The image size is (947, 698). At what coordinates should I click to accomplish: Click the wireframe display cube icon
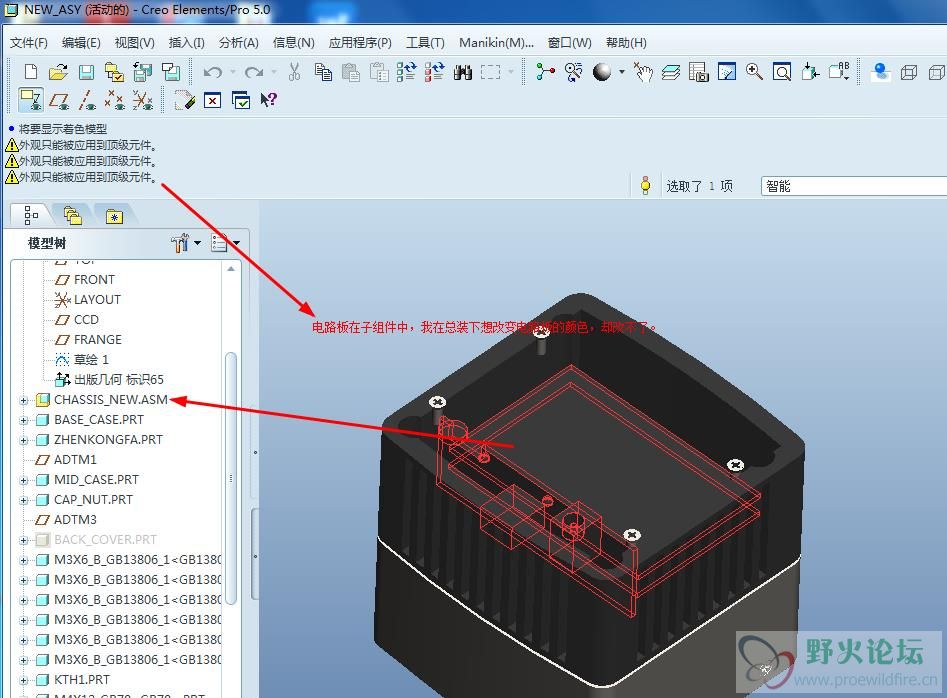coord(908,73)
